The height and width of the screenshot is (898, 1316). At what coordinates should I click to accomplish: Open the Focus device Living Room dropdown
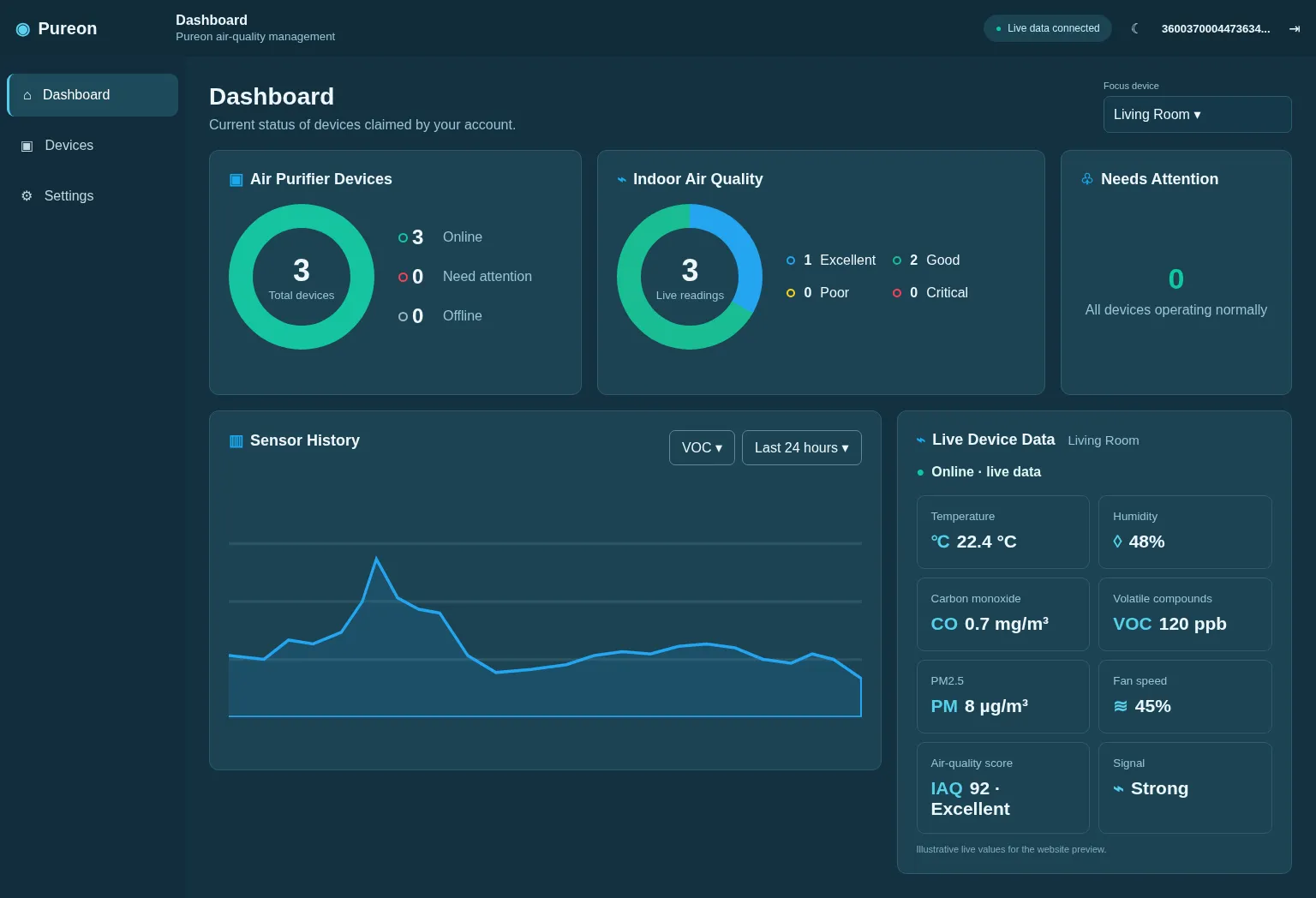tap(1197, 114)
